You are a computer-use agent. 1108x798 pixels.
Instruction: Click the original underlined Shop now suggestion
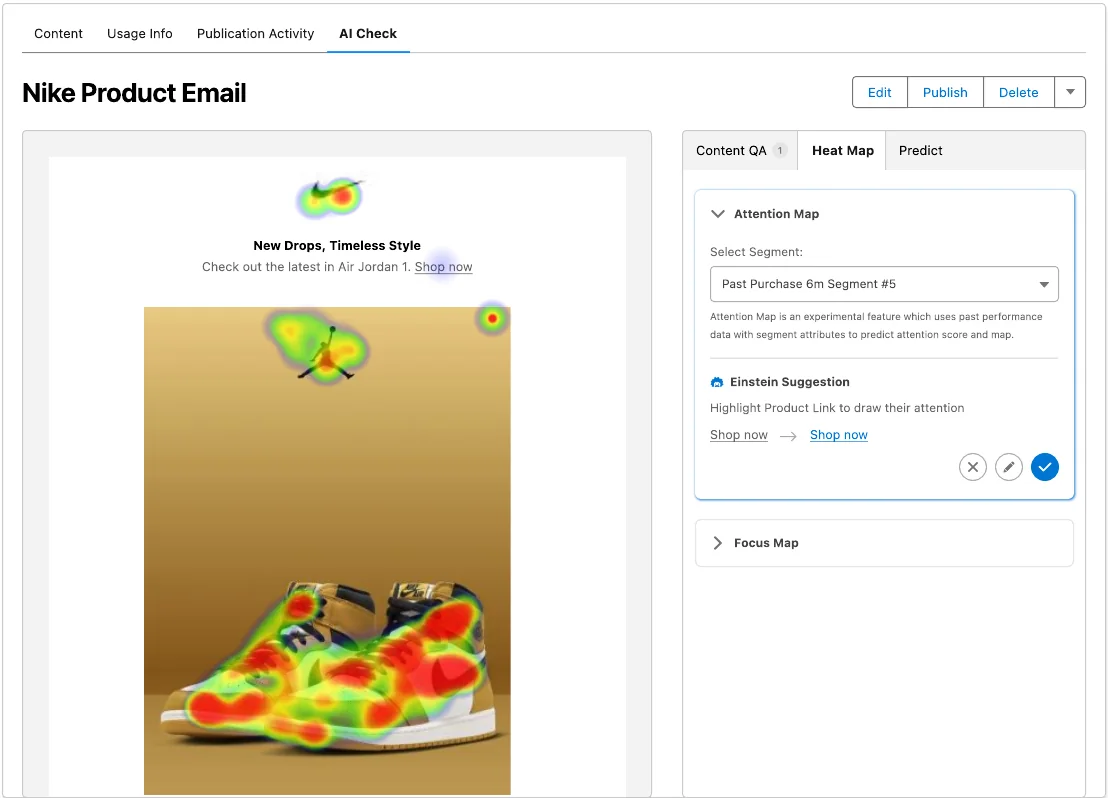[x=738, y=435]
